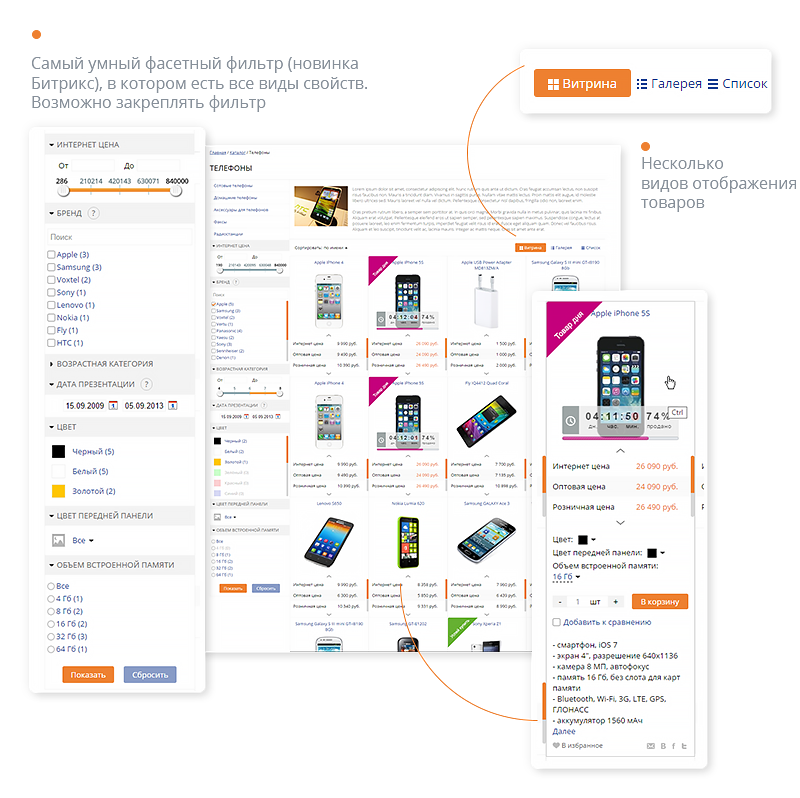This screenshot has width=800, height=798.
Task: Click the help icon next to БРЕНД
Action: click(93, 213)
